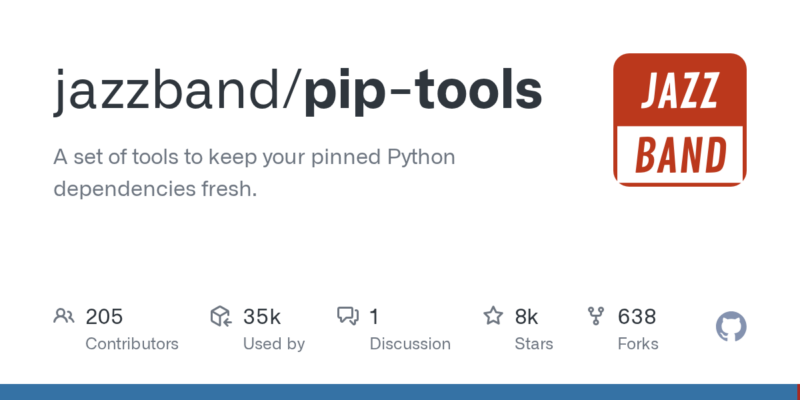
Task: Click the 35k used by count
Action: [x=261, y=317]
